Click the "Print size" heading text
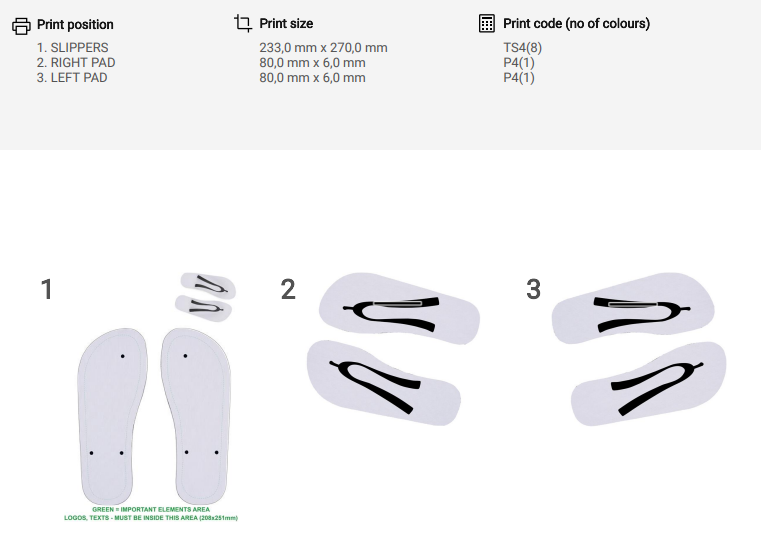 click(x=286, y=23)
